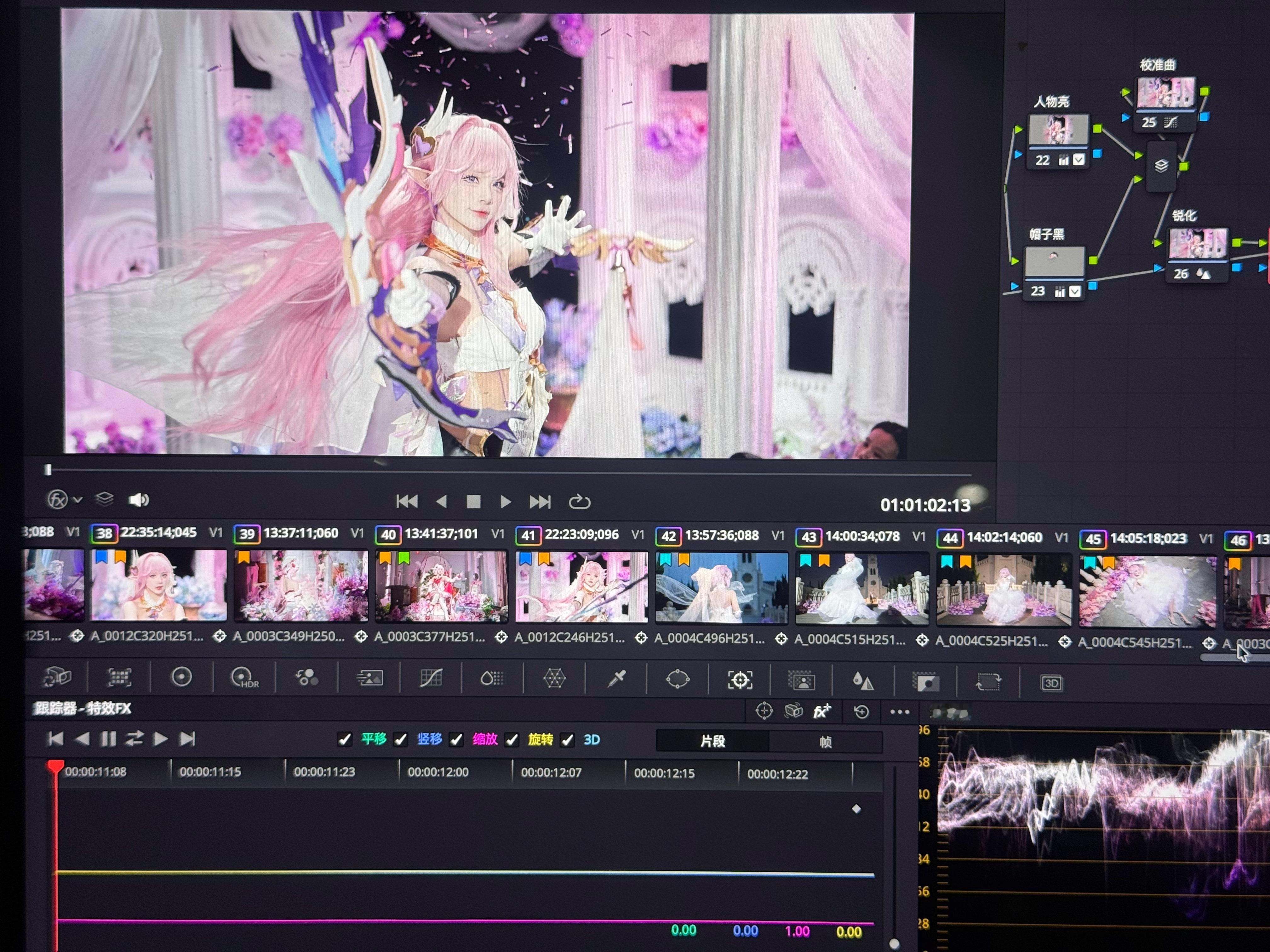The image size is (1270, 952).
Task: Play viewer in reverse
Action: 441,501
